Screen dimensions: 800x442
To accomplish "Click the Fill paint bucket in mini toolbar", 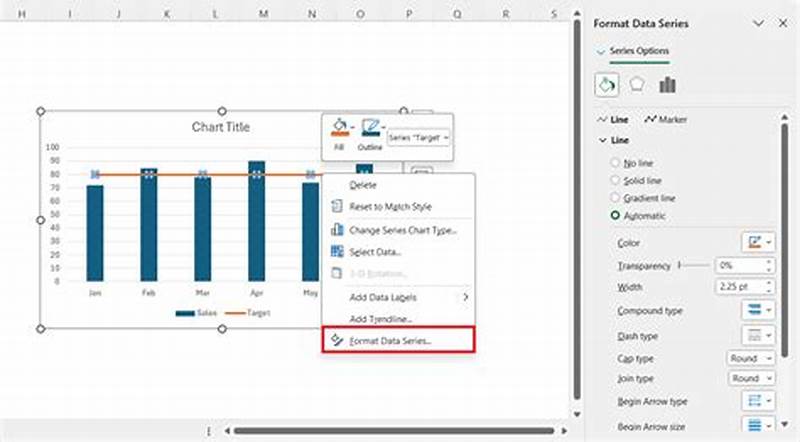I will coord(339,128).
